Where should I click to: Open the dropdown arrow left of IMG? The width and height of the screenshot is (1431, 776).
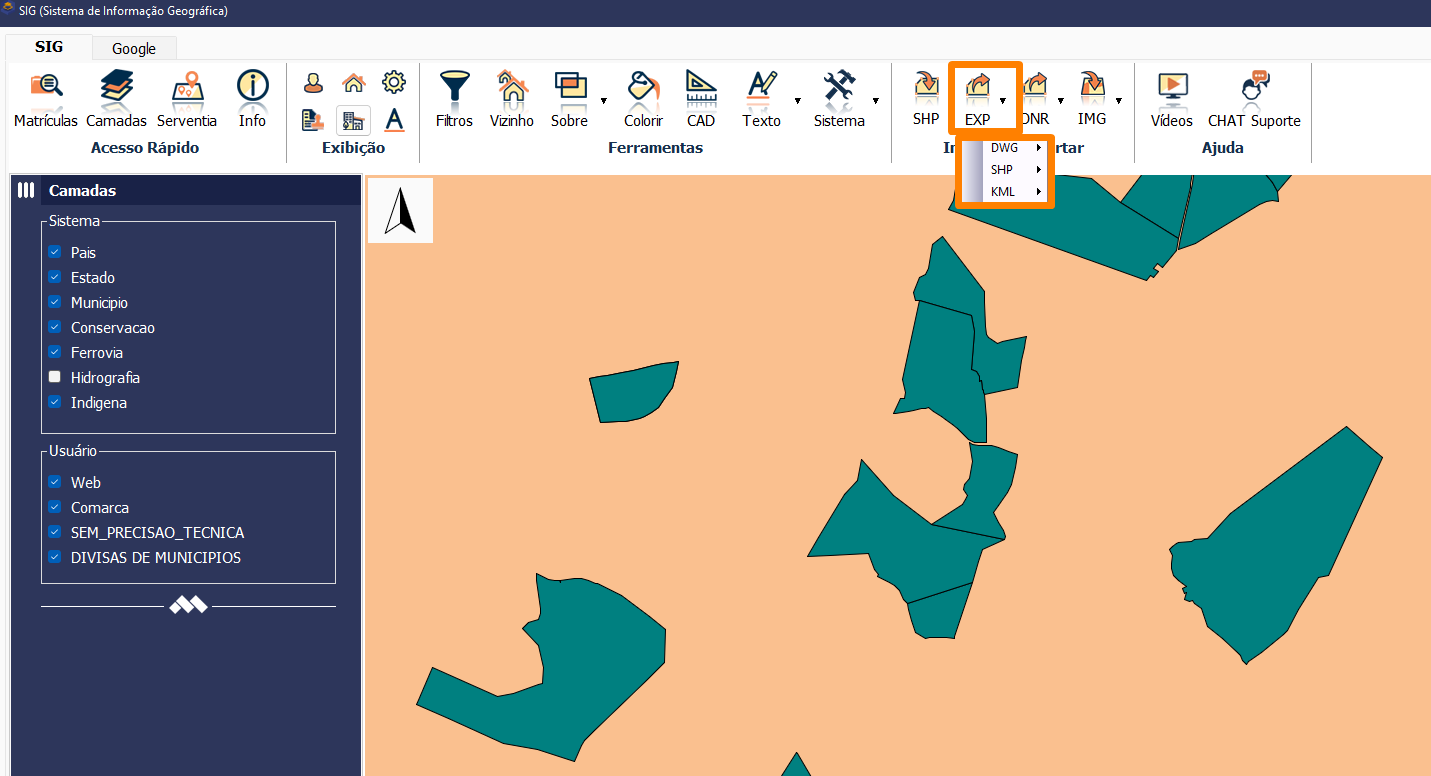1060,100
